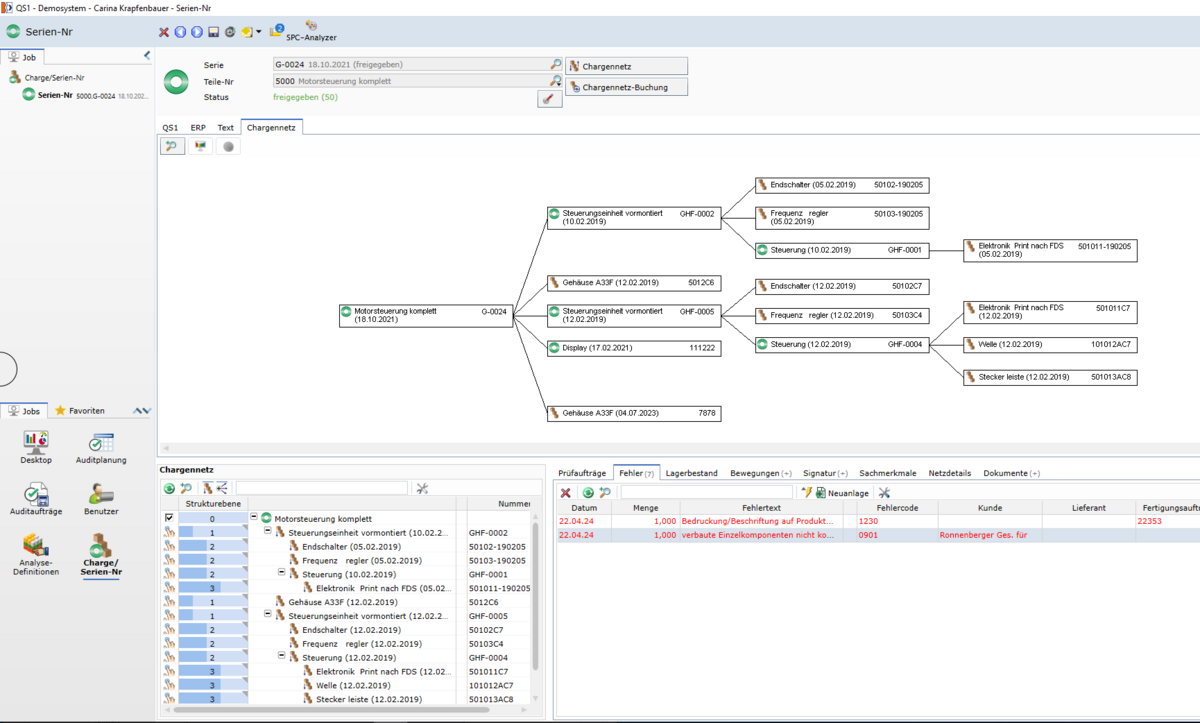Viewport: 1200px width, 723px height.
Task: Click the Neuanlage button
Action: (841, 493)
